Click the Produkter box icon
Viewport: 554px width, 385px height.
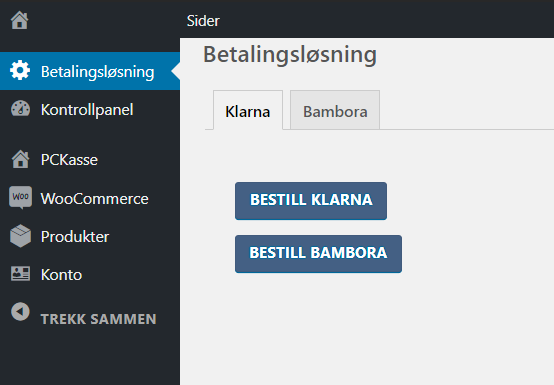coord(20,236)
